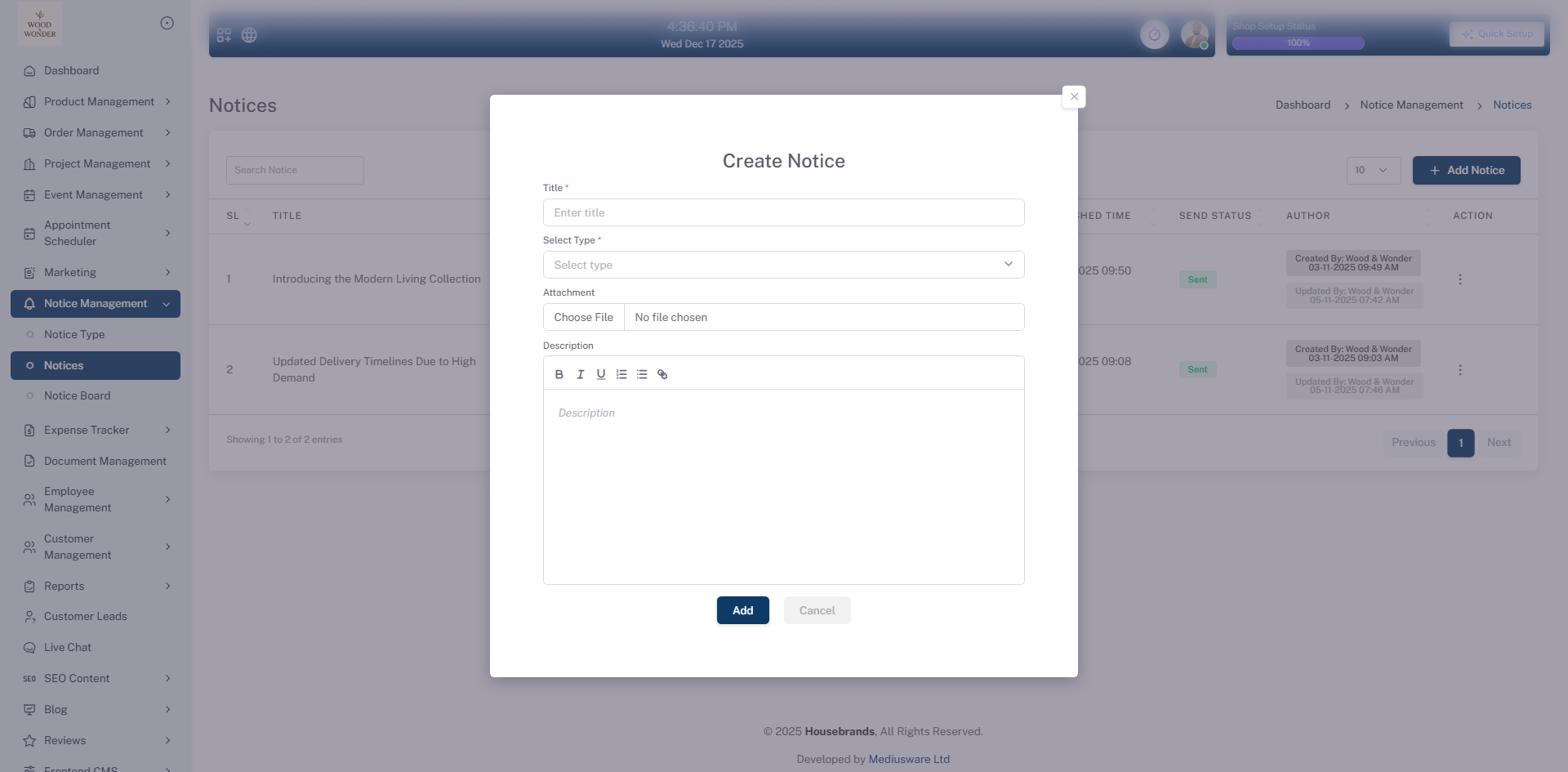Cancel the Create Notice form
Screen dimensions: 1568x772
tap(817, 610)
